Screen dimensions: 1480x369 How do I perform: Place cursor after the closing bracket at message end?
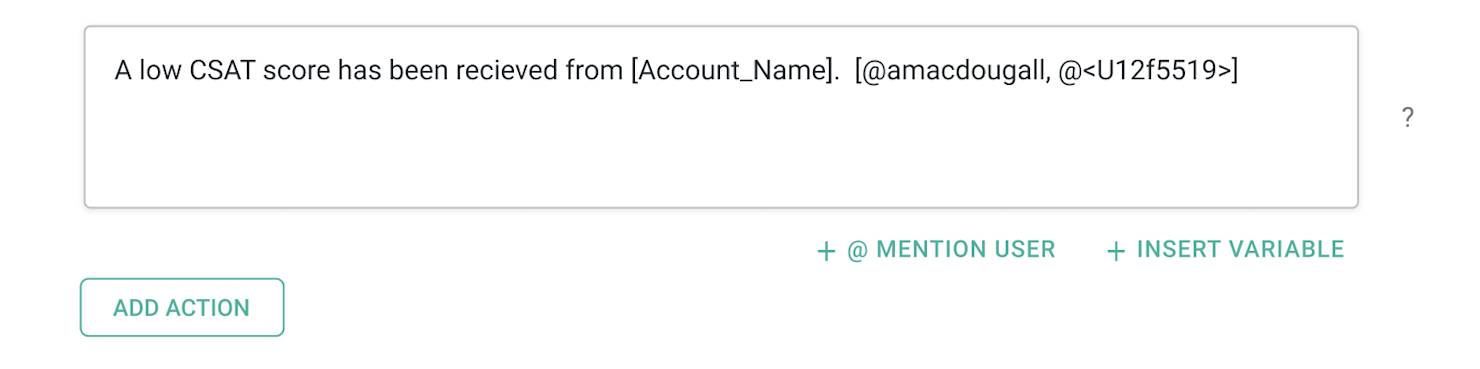(x=1240, y=71)
